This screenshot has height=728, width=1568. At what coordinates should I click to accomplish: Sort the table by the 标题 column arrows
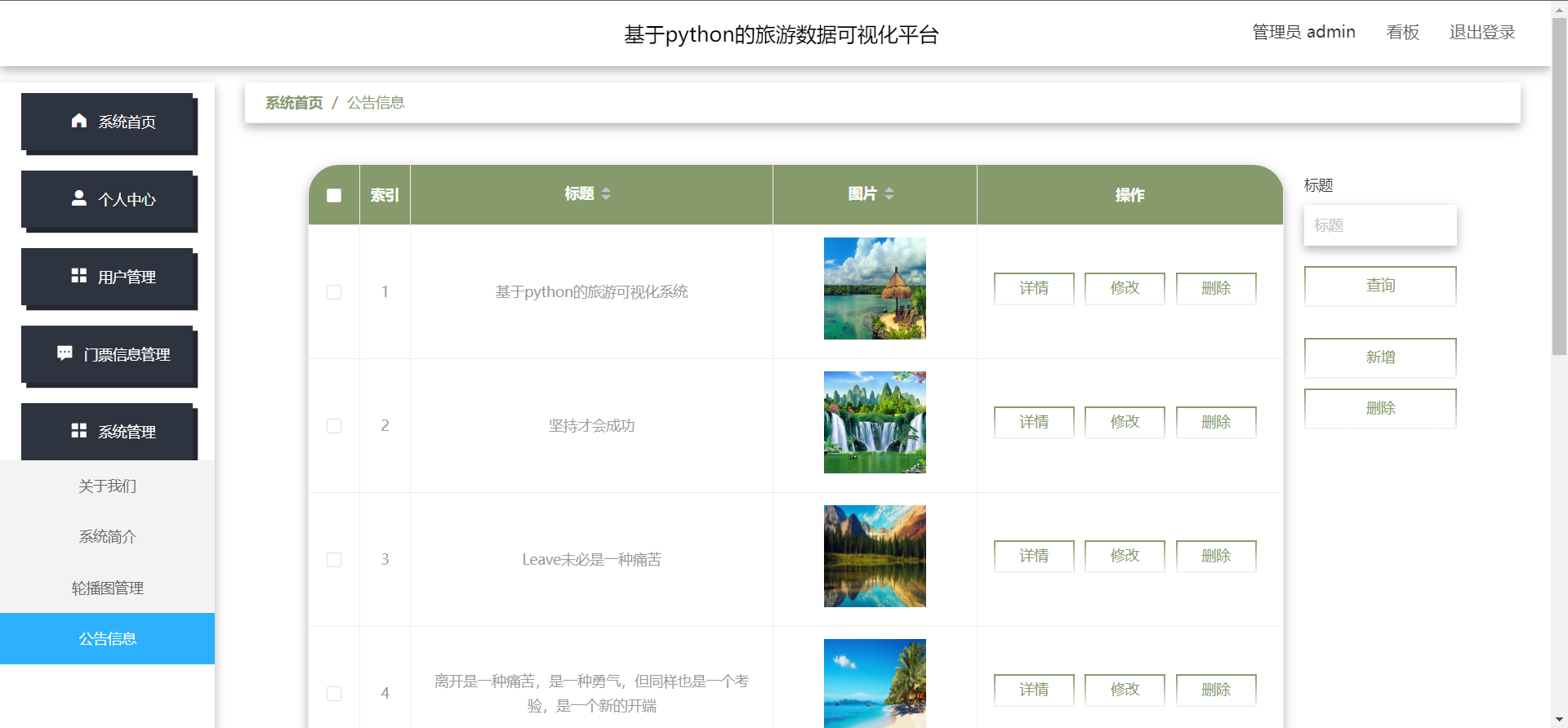click(606, 193)
